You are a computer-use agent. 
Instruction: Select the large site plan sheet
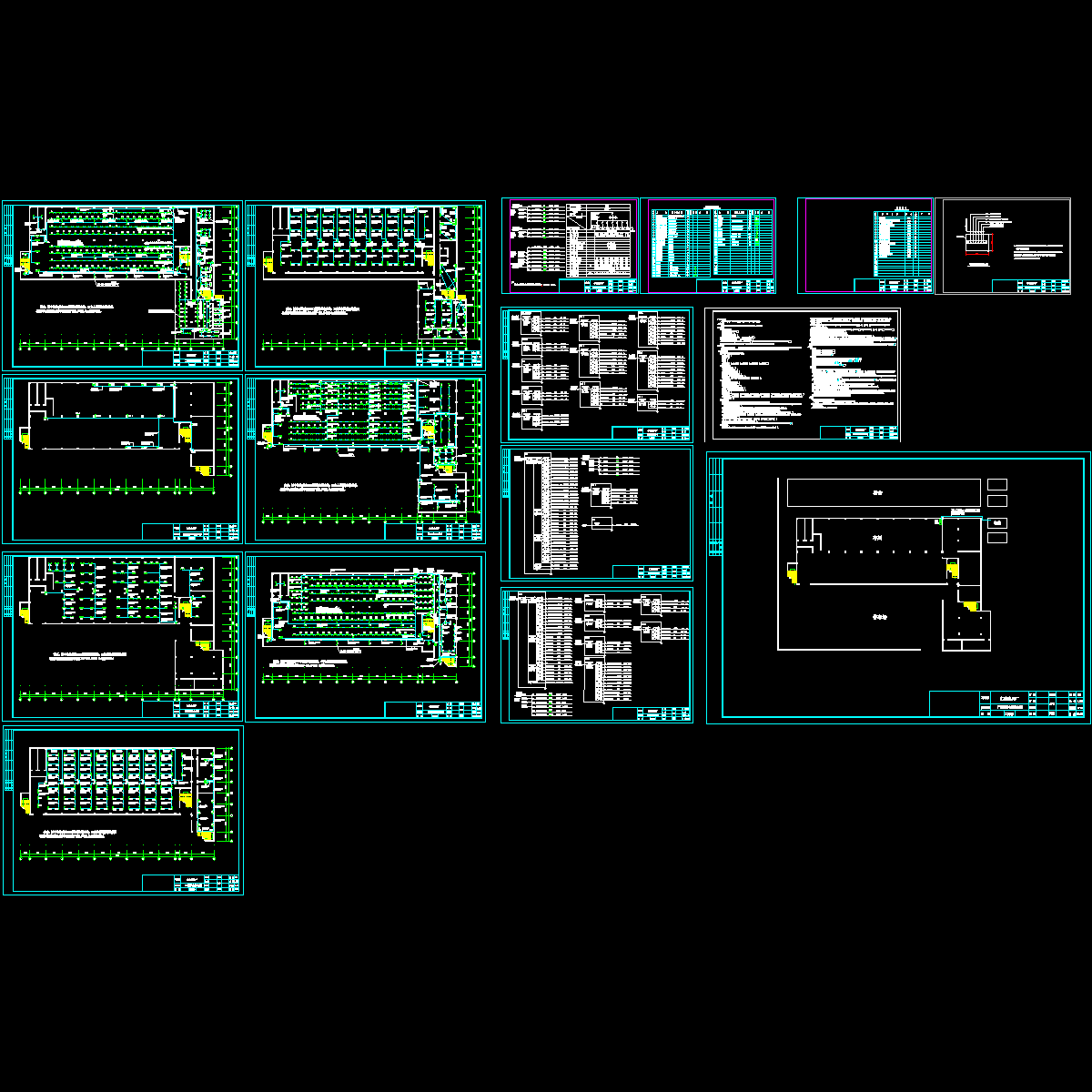[x=897, y=588]
